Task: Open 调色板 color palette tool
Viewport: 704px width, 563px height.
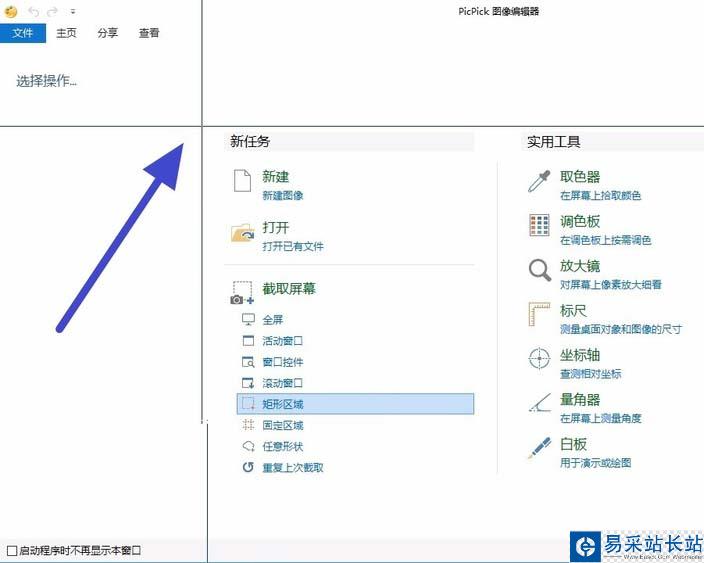Action: pyautogui.click(x=580, y=221)
